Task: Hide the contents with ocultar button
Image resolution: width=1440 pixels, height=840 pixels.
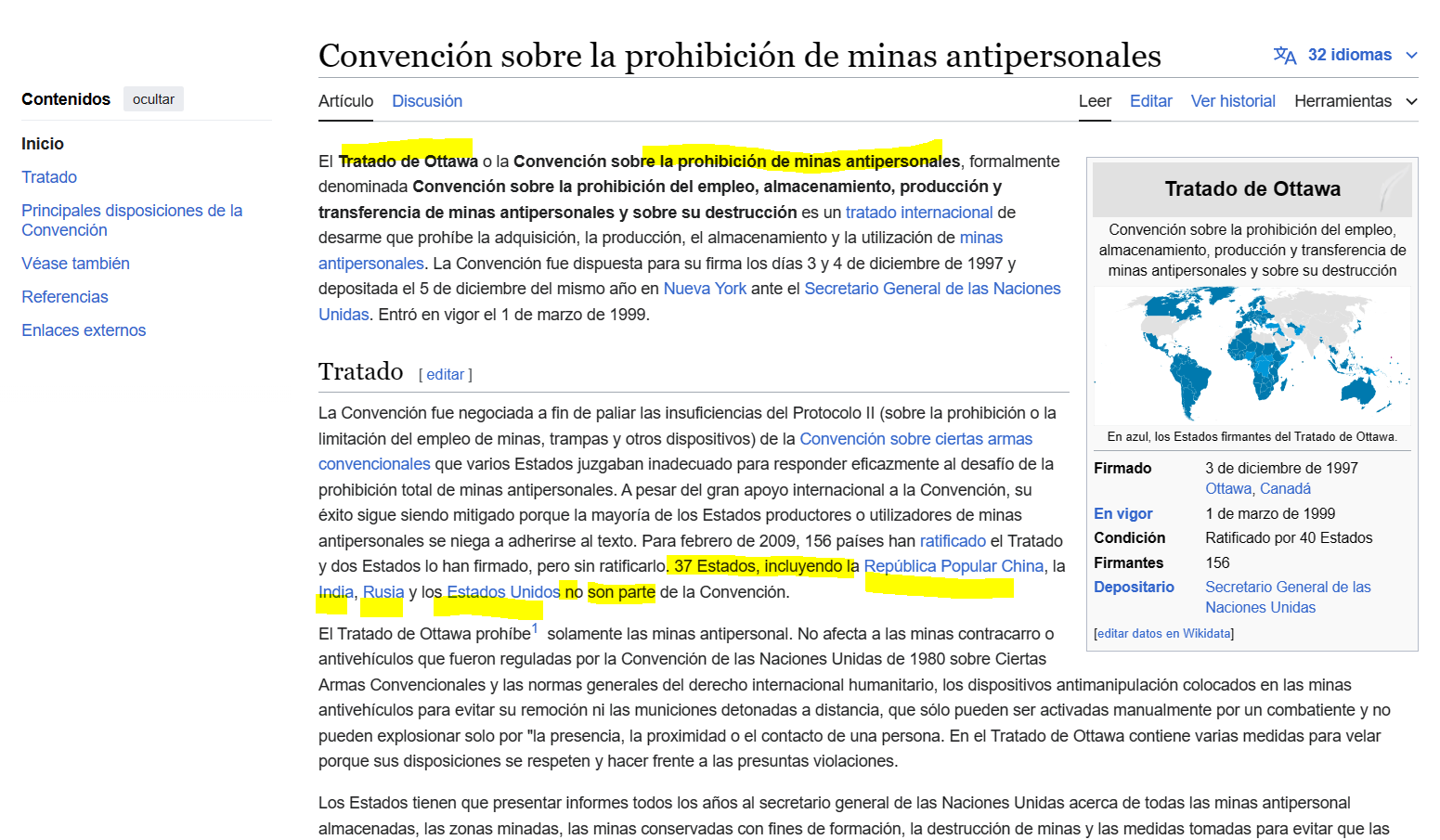Action: (x=153, y=99)
